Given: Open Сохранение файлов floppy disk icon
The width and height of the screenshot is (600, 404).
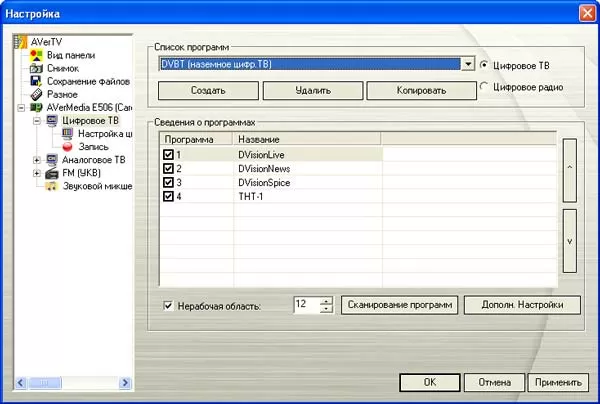Looking at the screenshot, I should [x=37, y=81].
